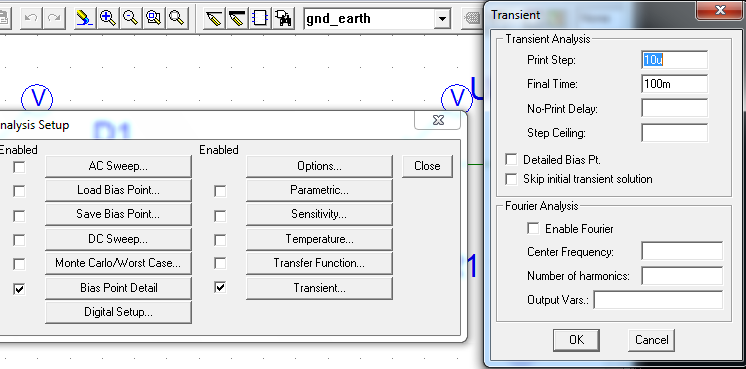746x369 pixels.
Task: Click the Number of harmonics field
Action: click(682, 275)
